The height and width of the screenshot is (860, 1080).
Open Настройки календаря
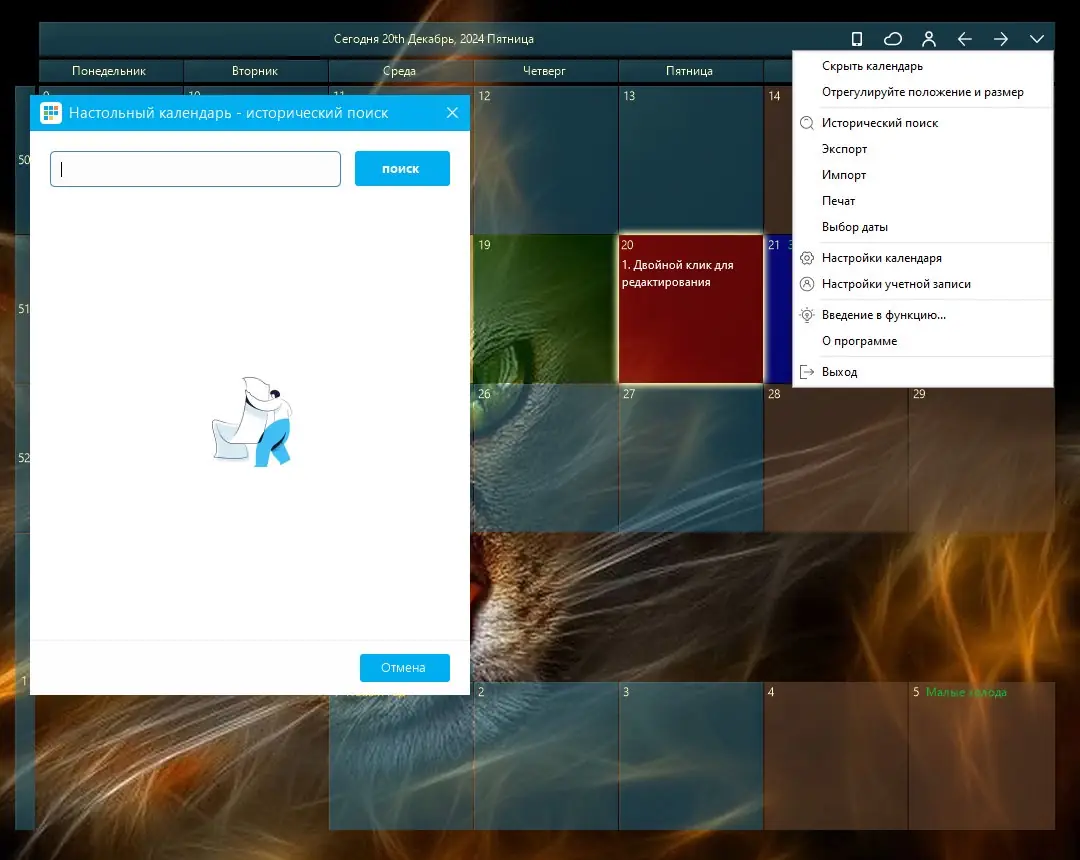coord(922,258)
